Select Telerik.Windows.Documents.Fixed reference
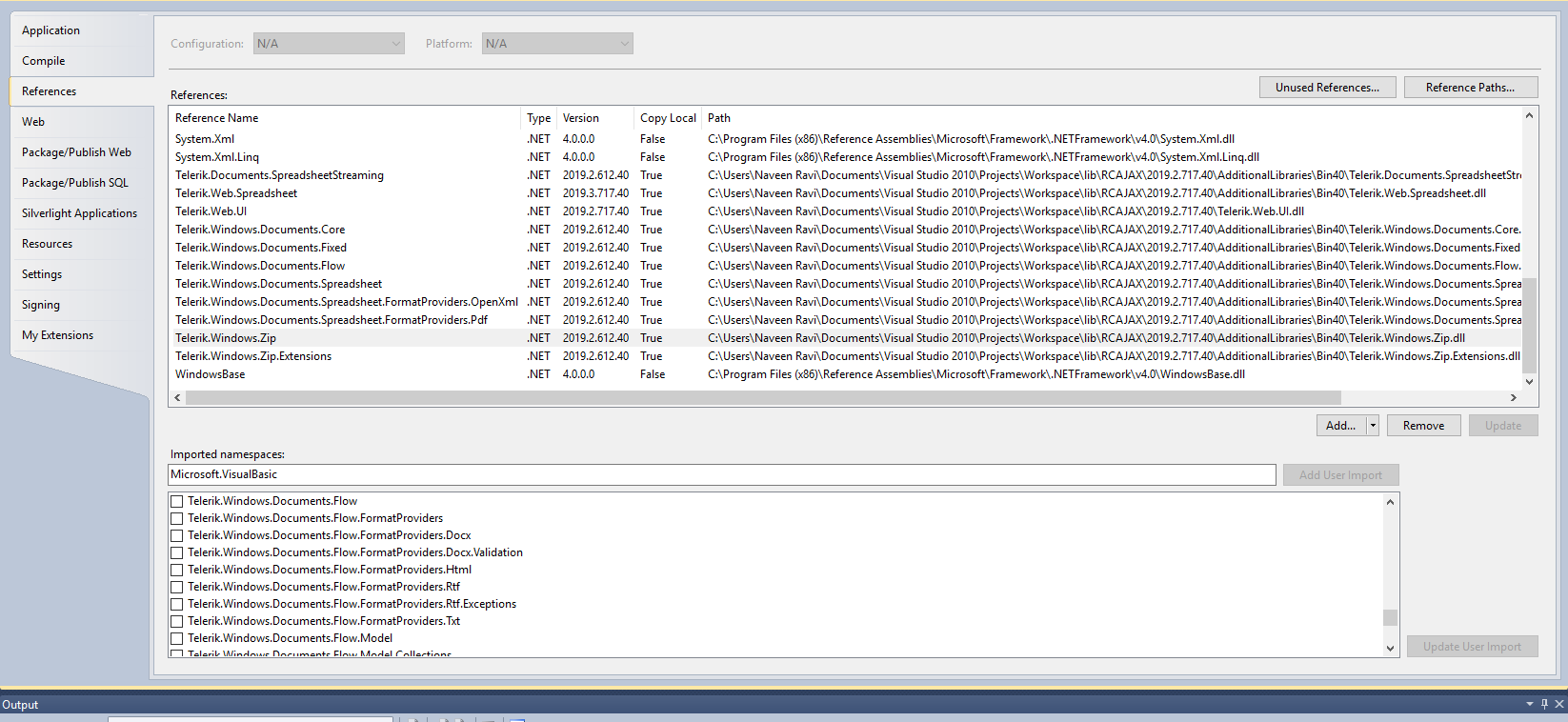 pos(846,248)
